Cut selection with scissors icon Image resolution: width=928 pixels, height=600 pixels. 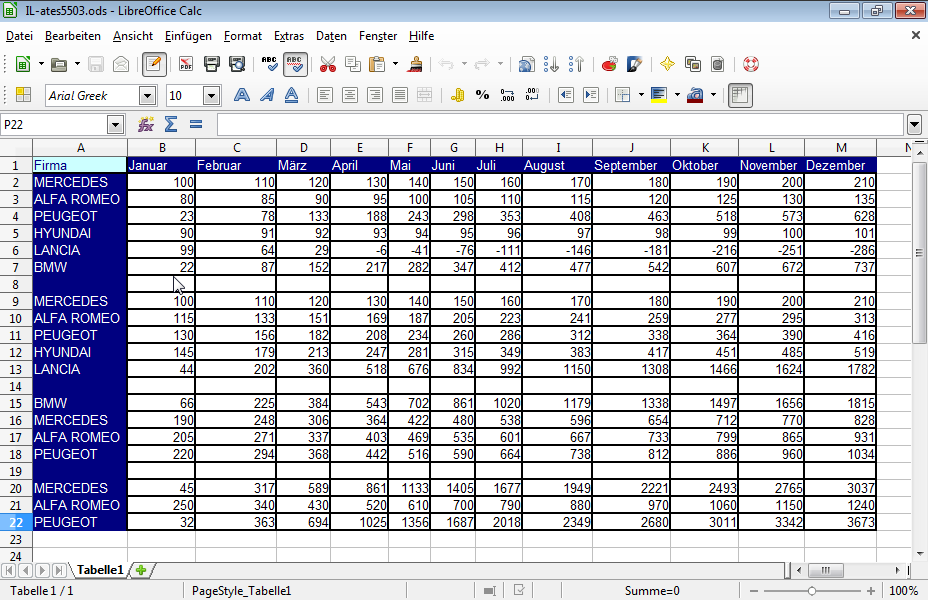[327, 64]
